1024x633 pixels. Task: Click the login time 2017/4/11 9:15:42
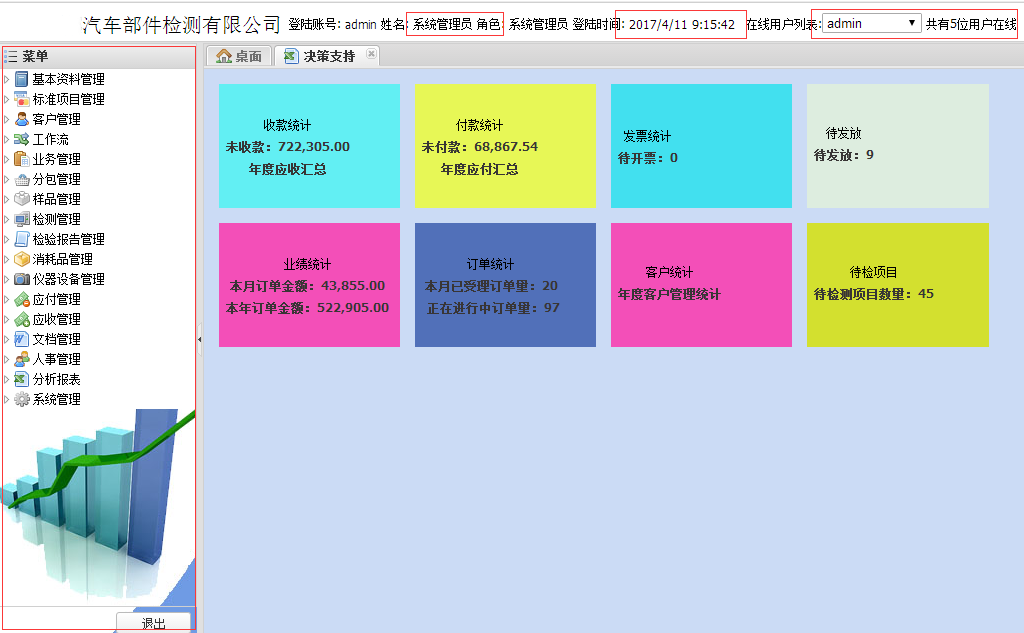click(682, 24)
